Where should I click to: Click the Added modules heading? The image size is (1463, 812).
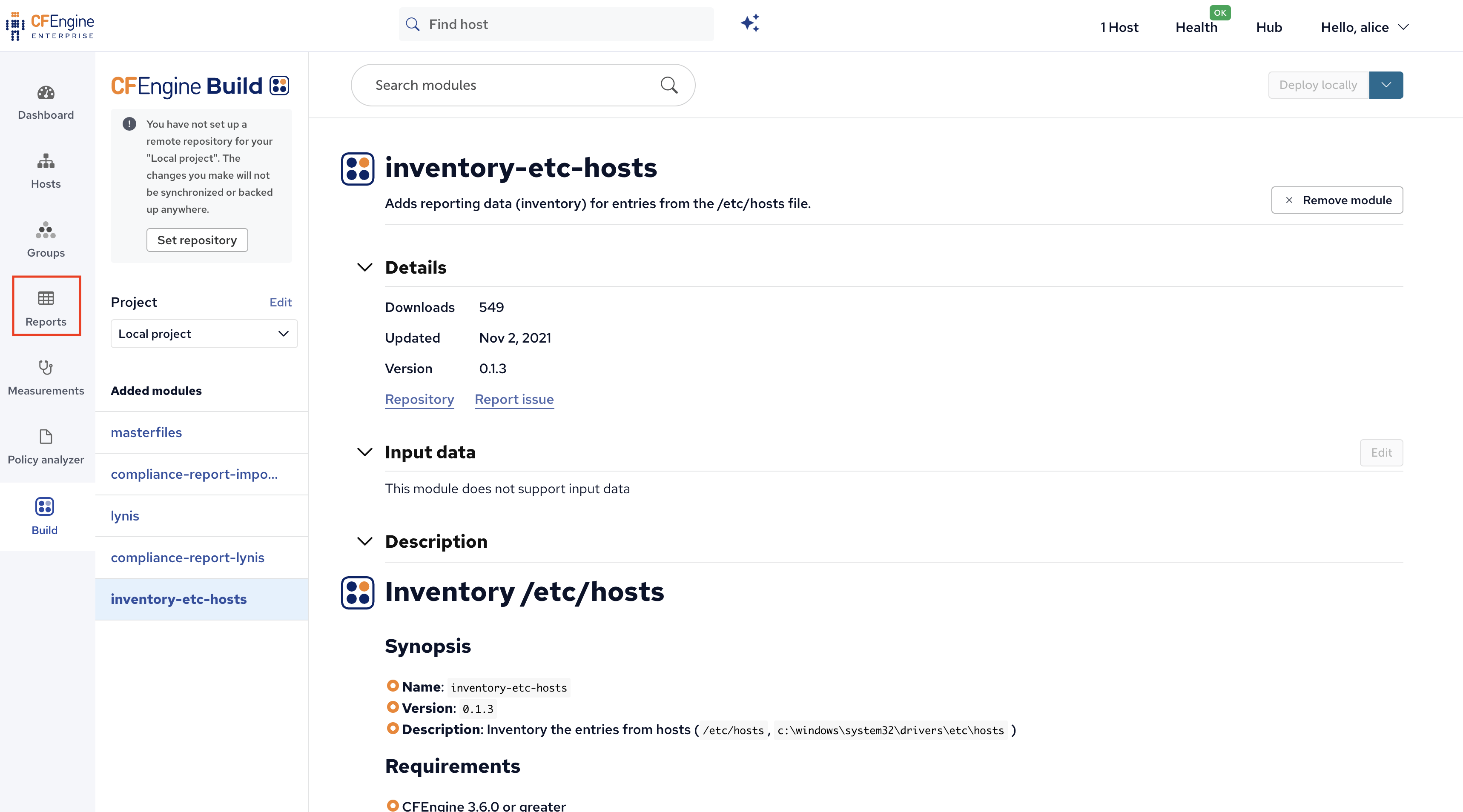point(156,391)
